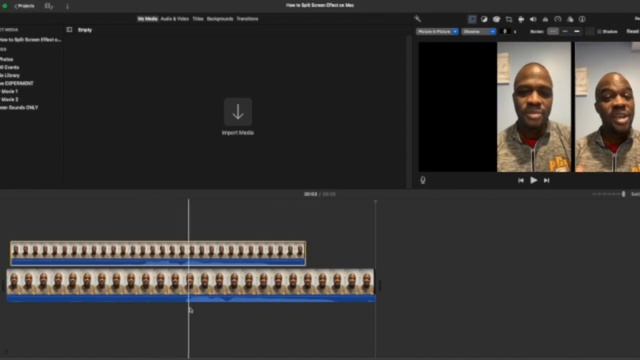Viewport: 640px width, 360px height.
Task: Open the color correction palette icon
Action: (496, 19)
